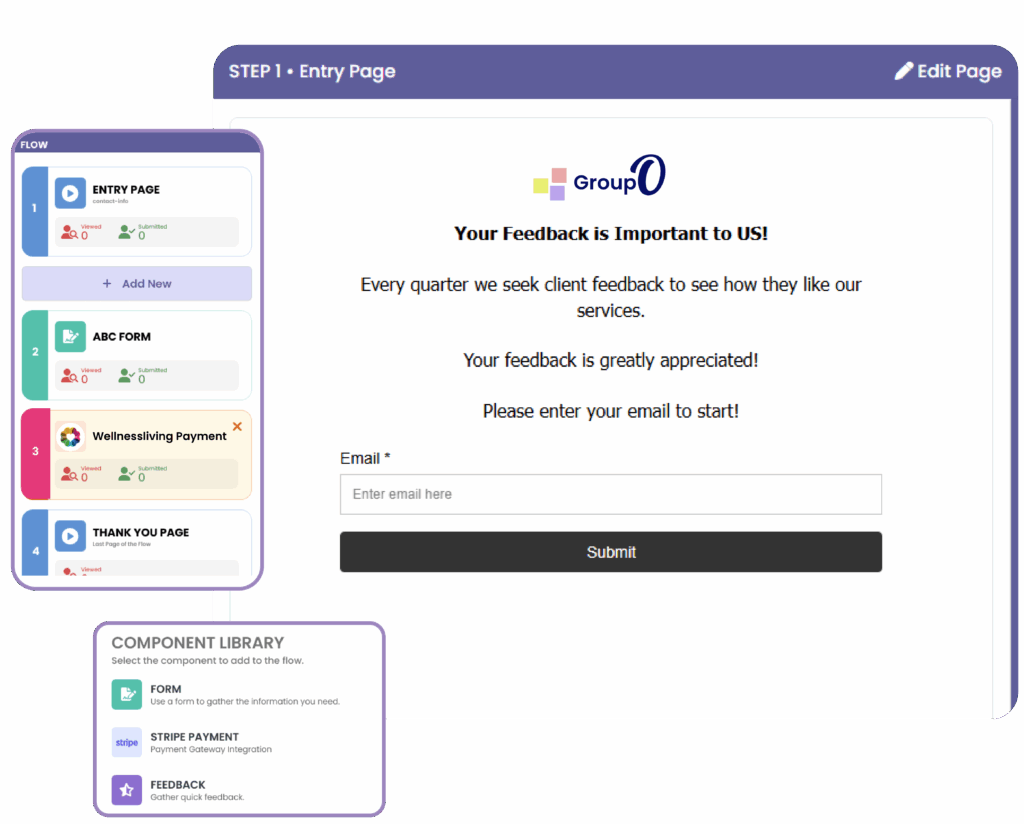
Task: Click the Group0 logo on entry page
Action: tap(599, 178)
